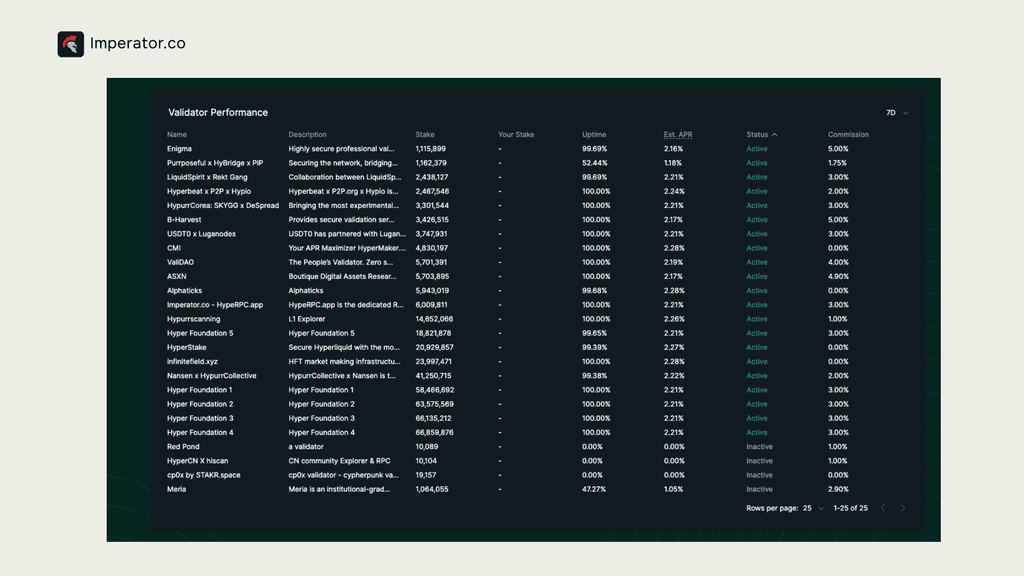This screenshot has width=1024, height=576.
Task: Click the Status column sort arrow
Action: tap(773, 134)
